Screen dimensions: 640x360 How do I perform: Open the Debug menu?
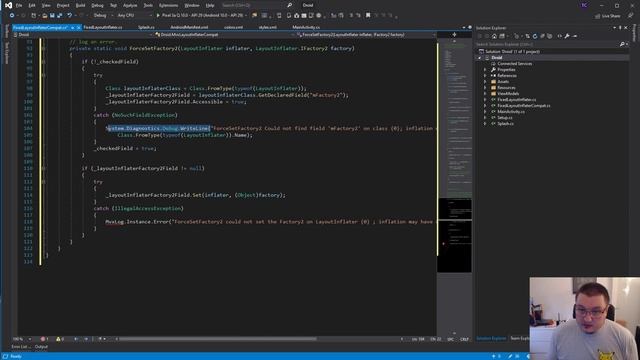tap(97, 5)
